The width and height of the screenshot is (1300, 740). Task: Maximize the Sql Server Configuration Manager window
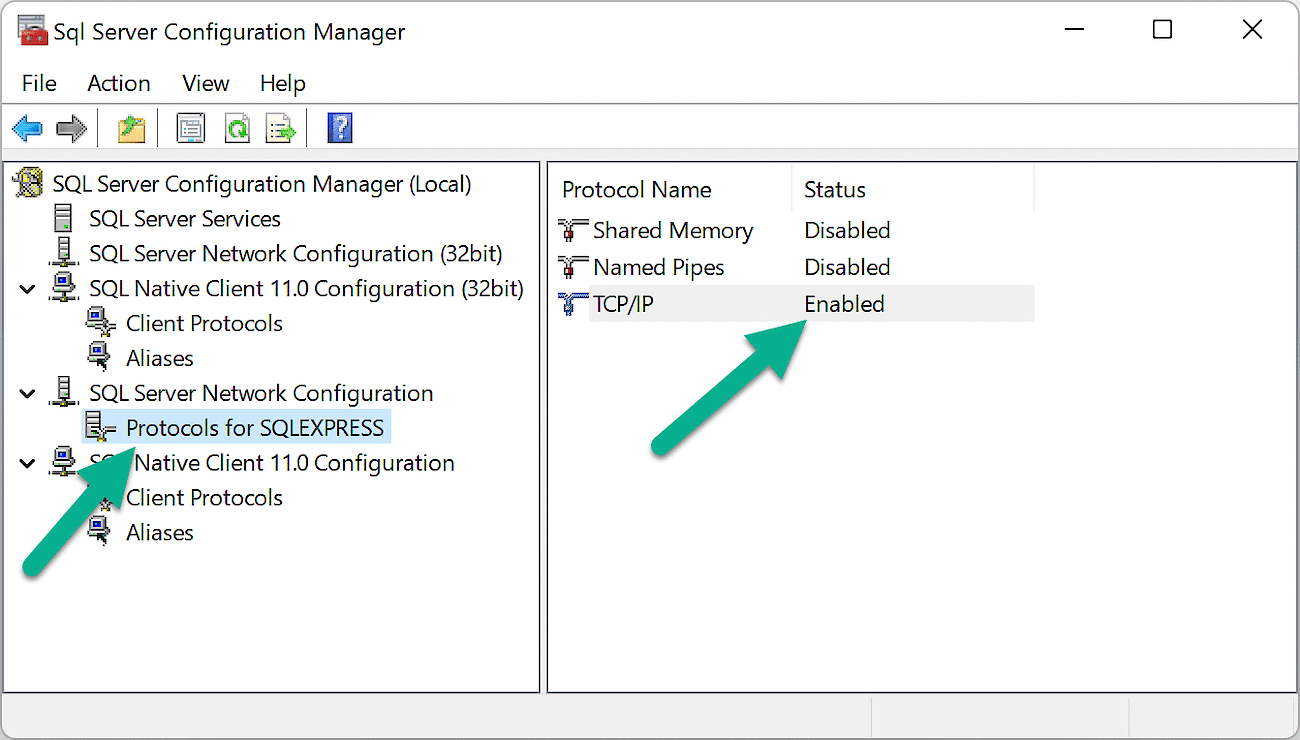pos(1162,30)
